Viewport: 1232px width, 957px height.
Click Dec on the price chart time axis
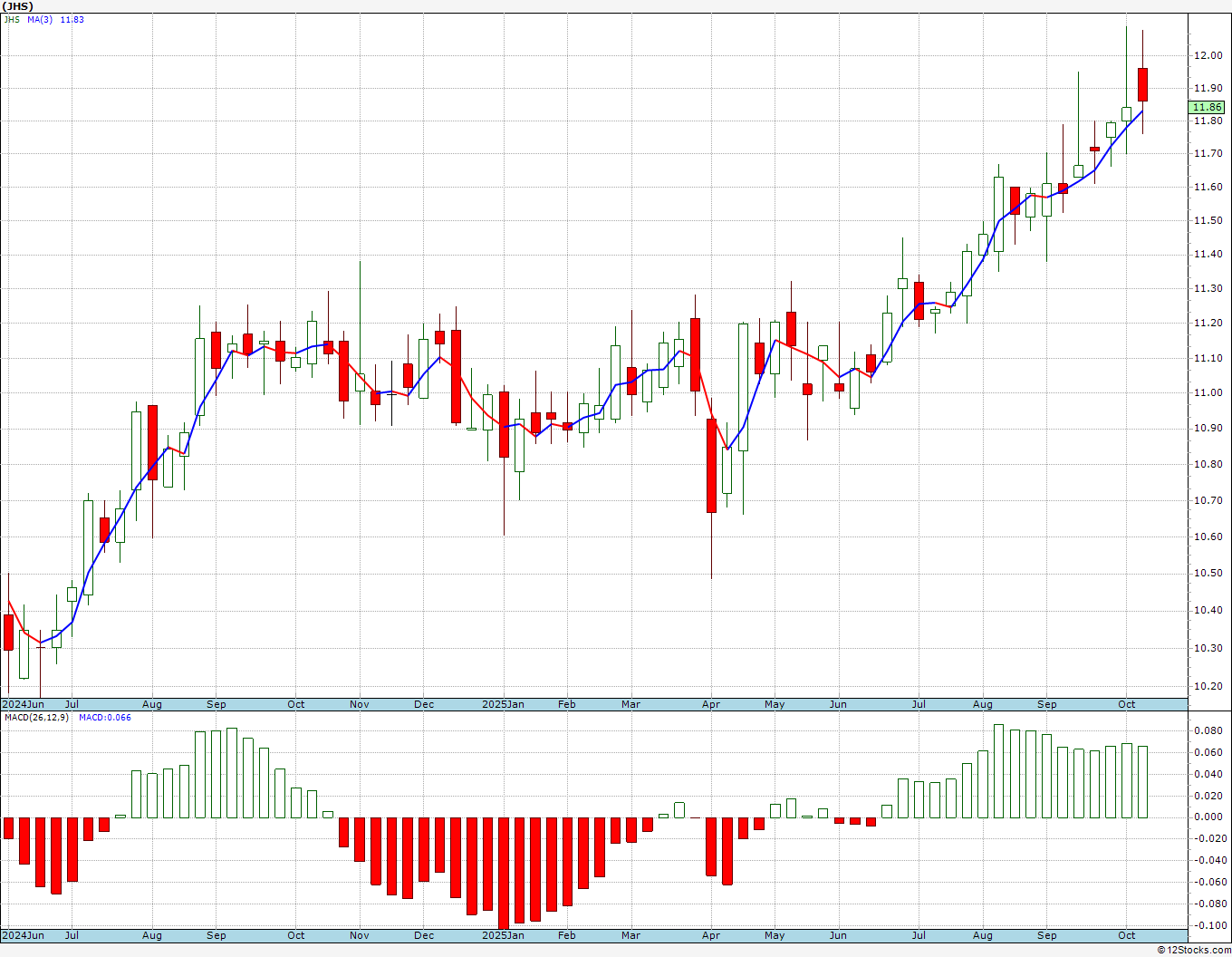pyautogui.click(x=424, y=704)
